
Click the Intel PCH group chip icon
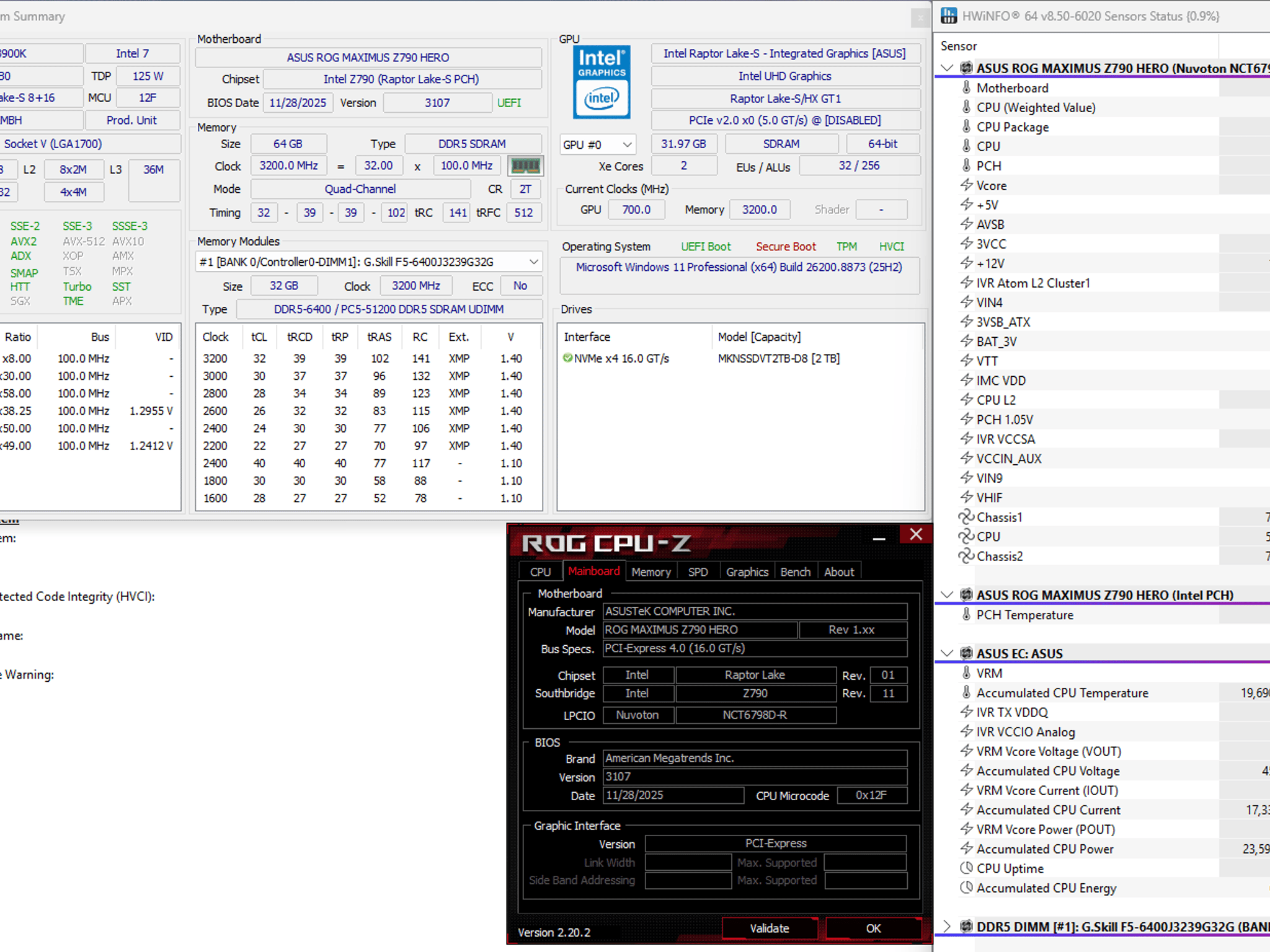pyautogui.click(x=966, y=595)
